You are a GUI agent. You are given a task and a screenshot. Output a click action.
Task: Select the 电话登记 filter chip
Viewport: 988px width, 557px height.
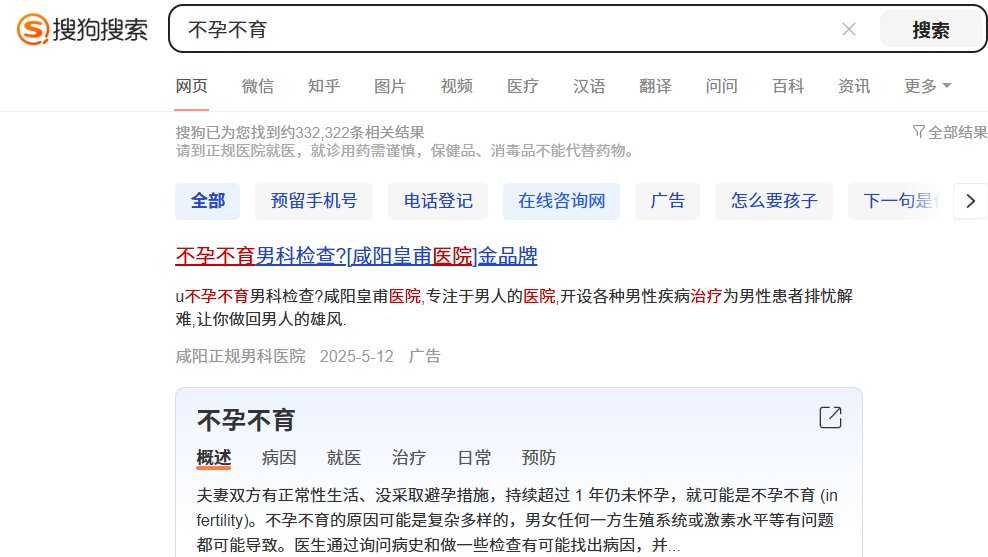438,201
